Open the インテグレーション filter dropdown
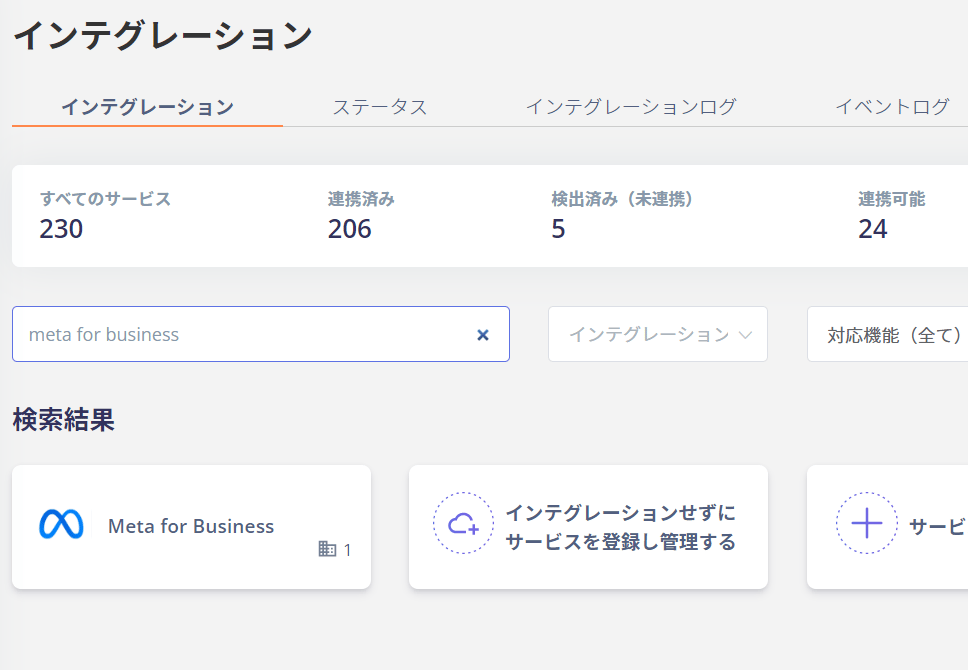 pos(658,334)
